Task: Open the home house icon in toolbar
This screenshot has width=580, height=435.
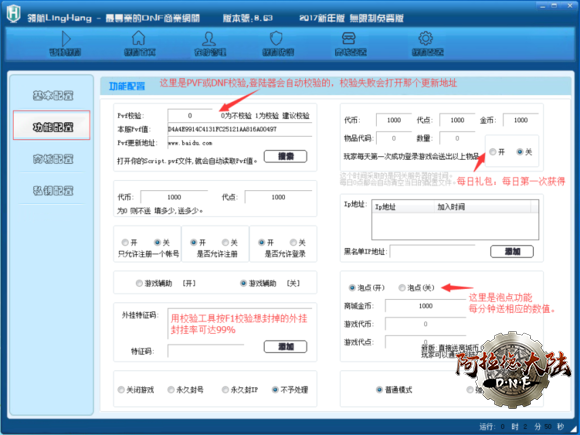Action: coord(138,38)
